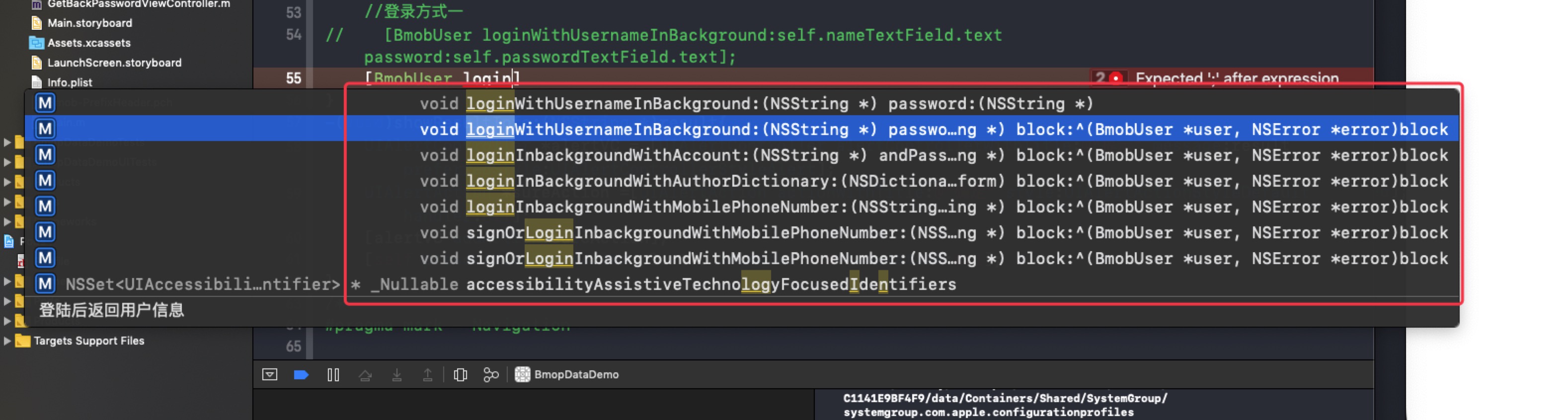Select the BmopDataDemo process label
Screen dimensions: 1568x420
pos(576,374)
